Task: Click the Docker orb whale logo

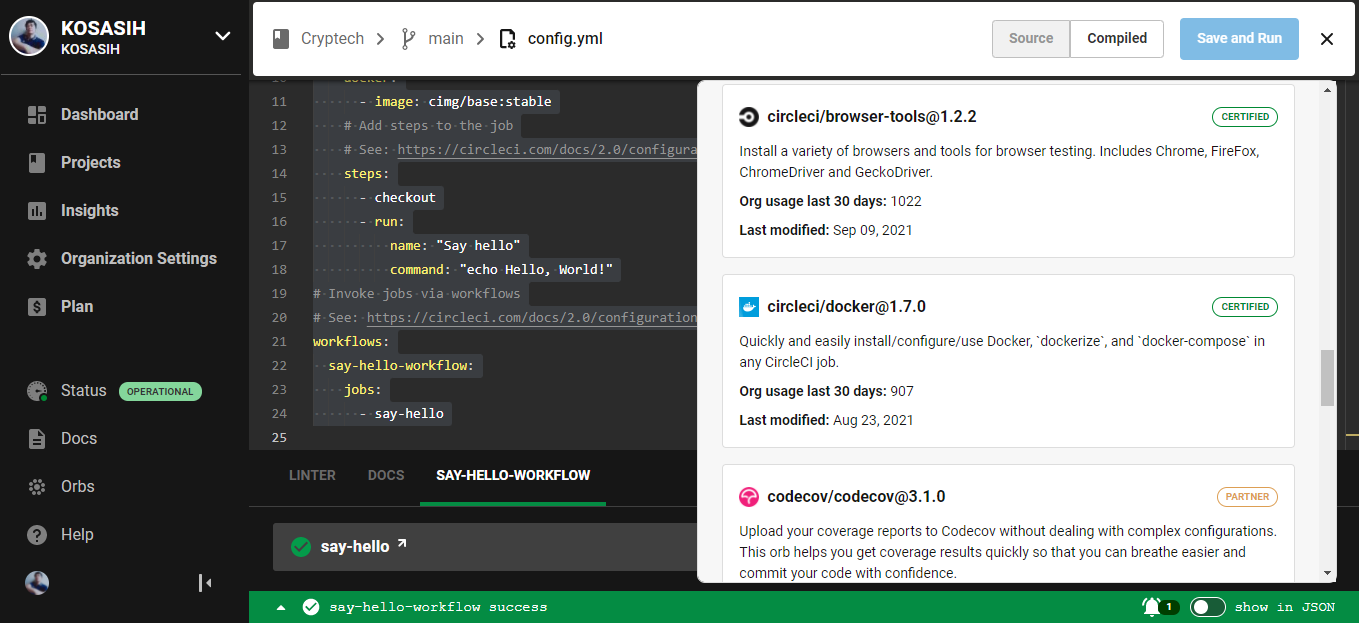Action: (749, 307)
